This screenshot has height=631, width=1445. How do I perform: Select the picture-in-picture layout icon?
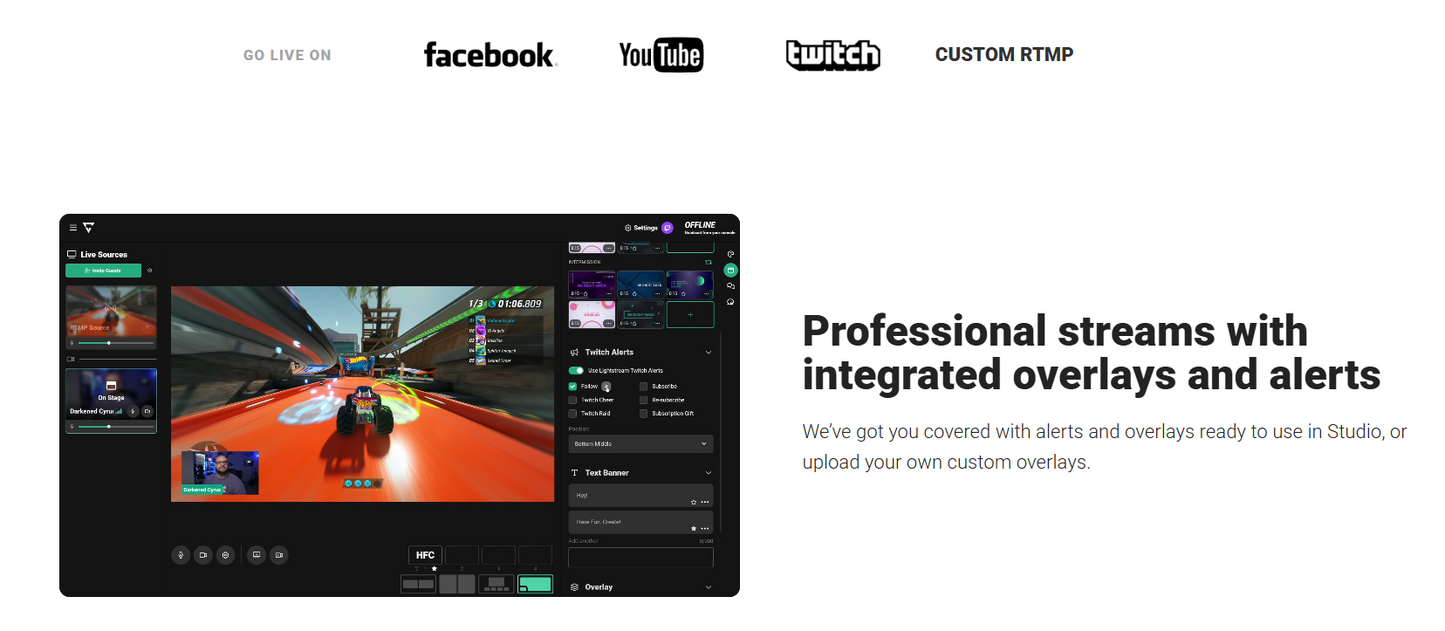[x=535, y=584]
